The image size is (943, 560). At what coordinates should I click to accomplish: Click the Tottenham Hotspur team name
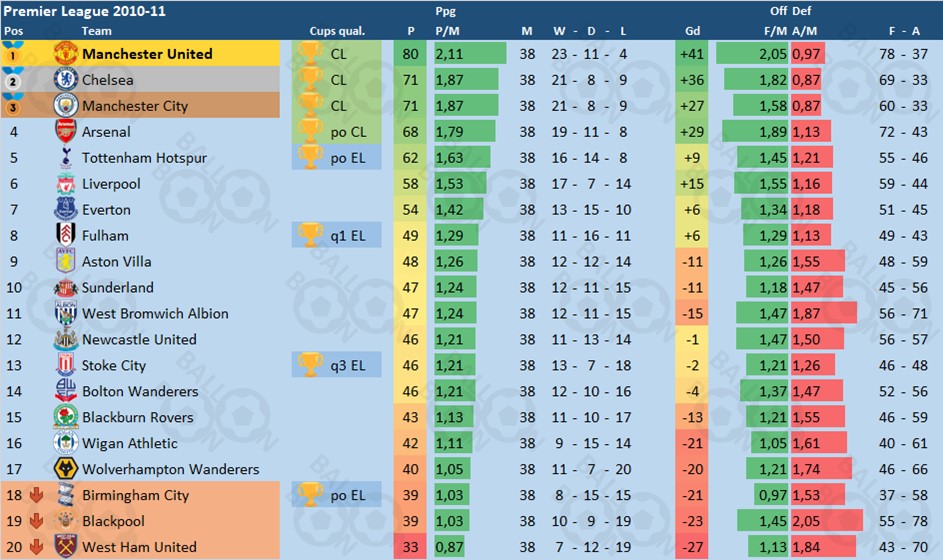pyautogui.click(x=144, y=158)
